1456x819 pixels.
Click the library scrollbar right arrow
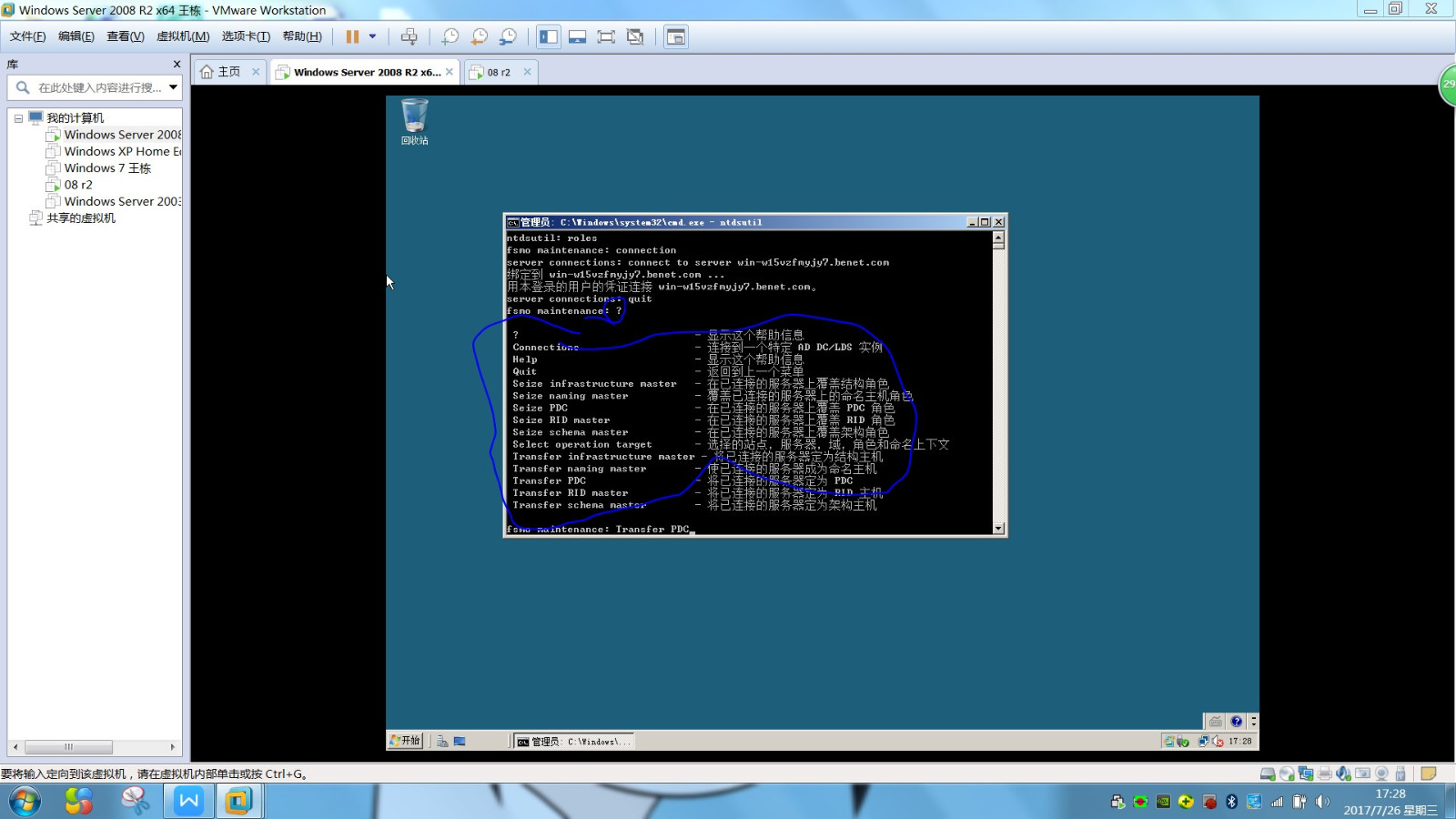[173, 747]
